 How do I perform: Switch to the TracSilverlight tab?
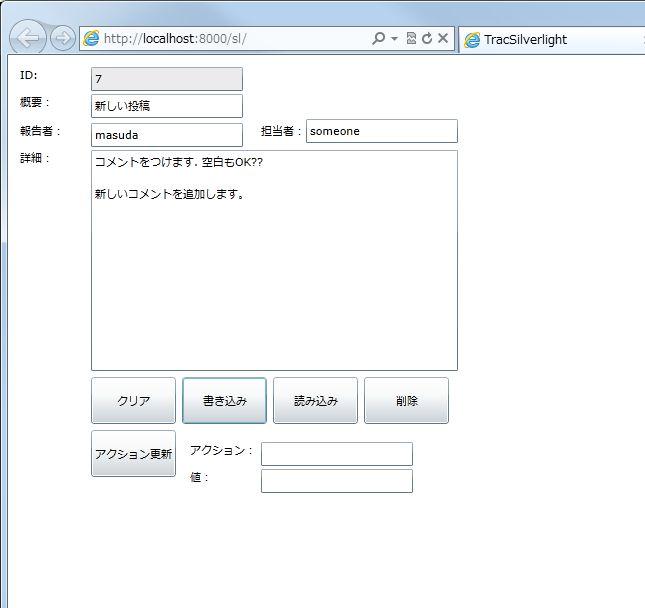[525, 40]
